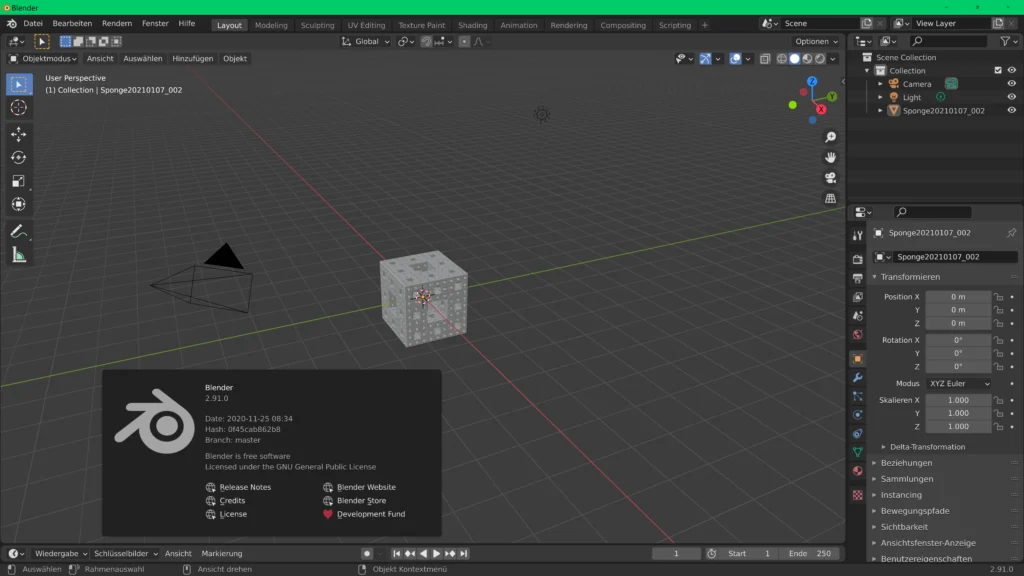
Task: Lock the Position X value
Action: click(999, 296)
